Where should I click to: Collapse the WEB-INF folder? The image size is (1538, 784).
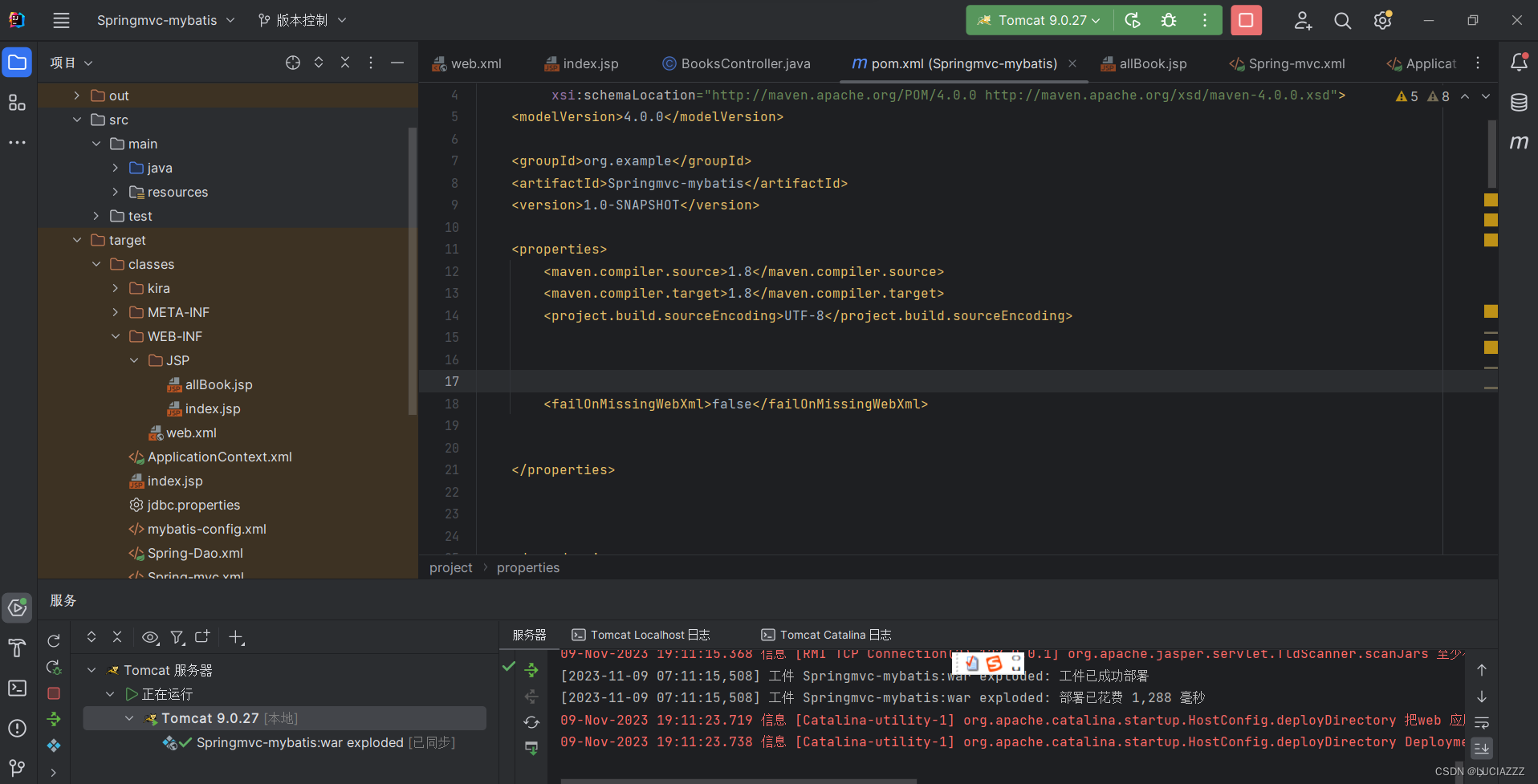pos(116,336)
